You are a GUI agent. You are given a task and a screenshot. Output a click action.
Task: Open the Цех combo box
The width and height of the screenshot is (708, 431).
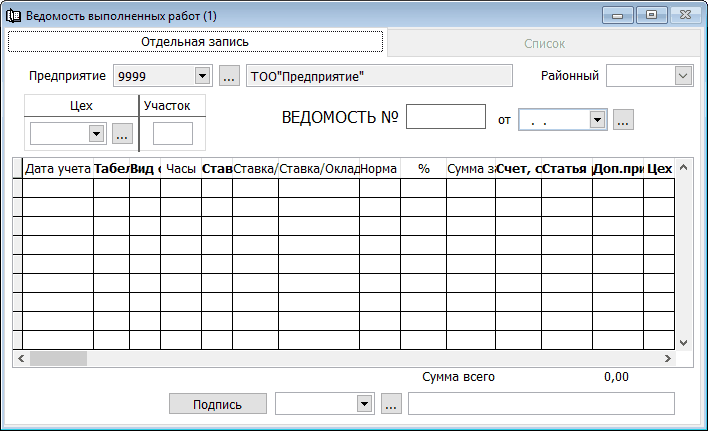(x=97, y=133)
